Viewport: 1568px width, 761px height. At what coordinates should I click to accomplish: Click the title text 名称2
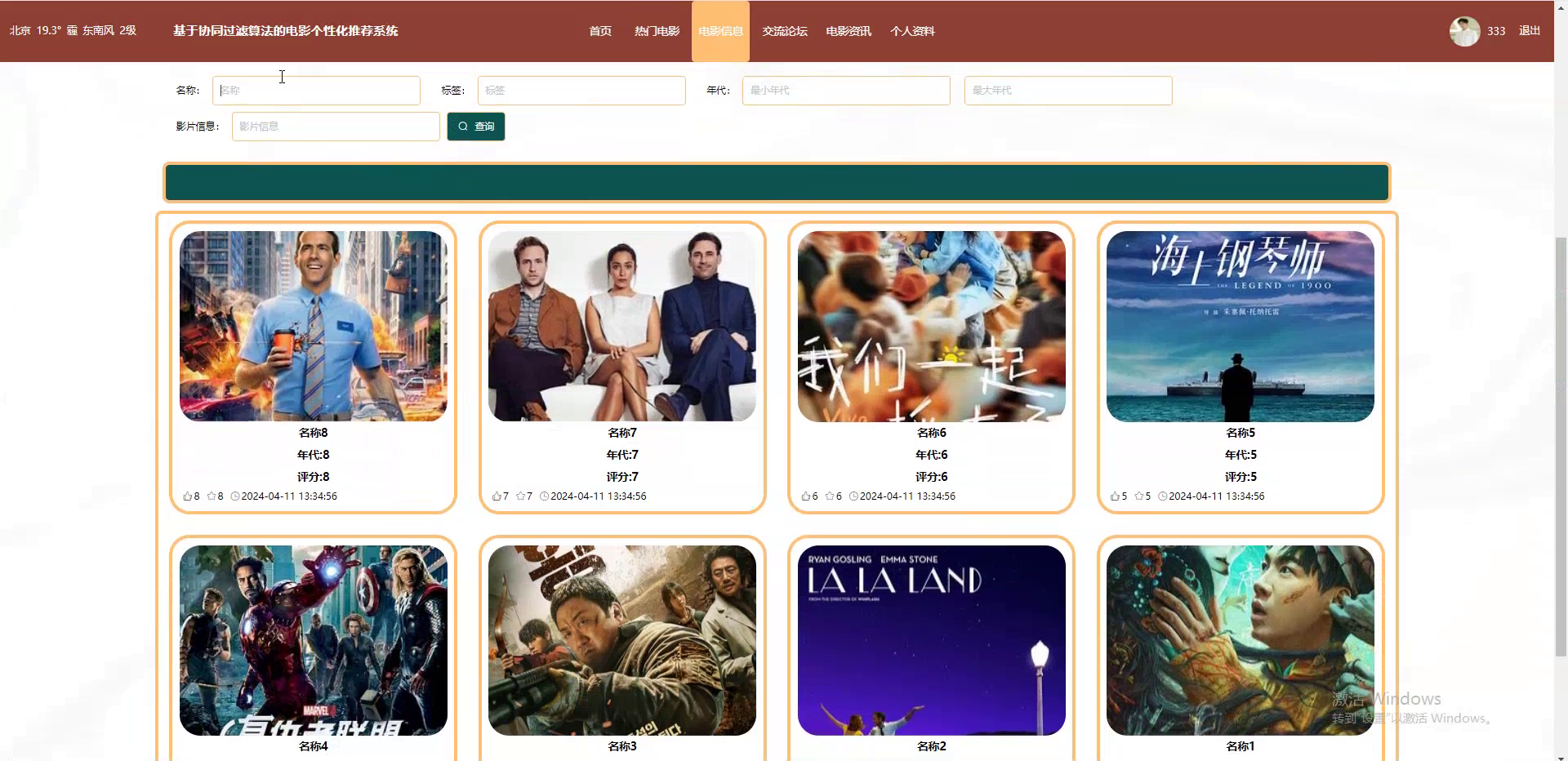(932, 746)
